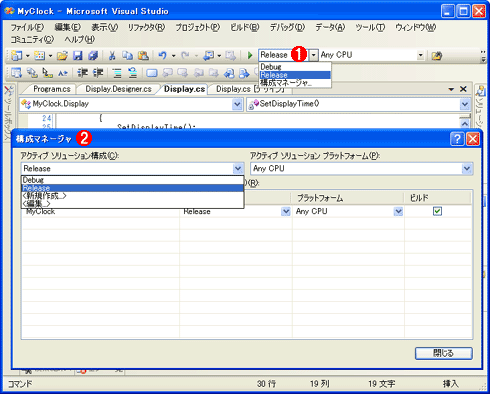Open the Toolbox side panel tab
490x394 pixels.
coord(9,112)
